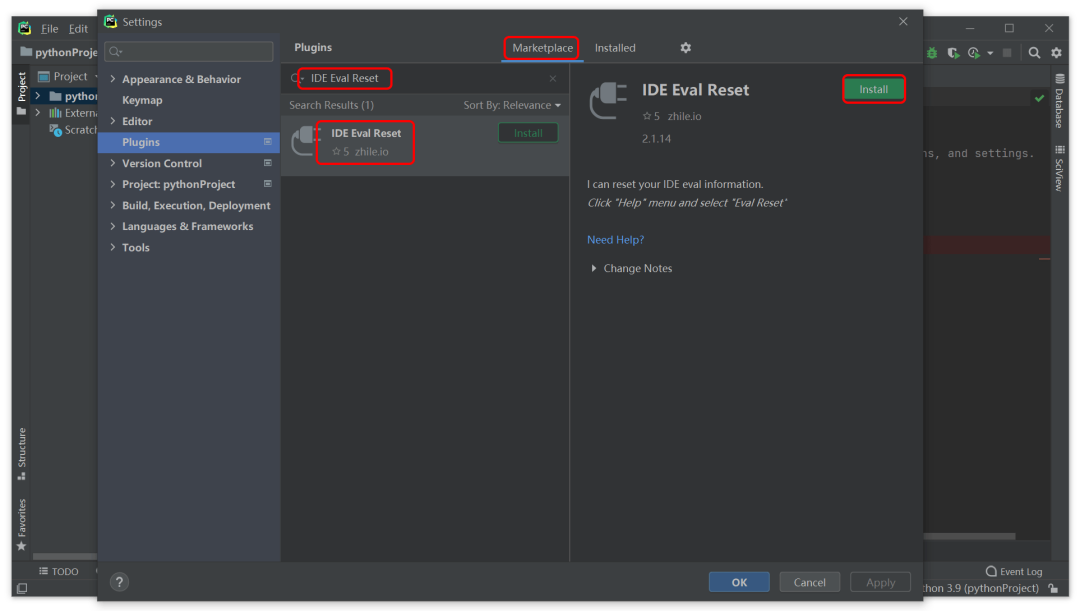Open the Structure tool window
This screenshot has width=1080, height=611.
pyautogui.click(x=21, y=453)
